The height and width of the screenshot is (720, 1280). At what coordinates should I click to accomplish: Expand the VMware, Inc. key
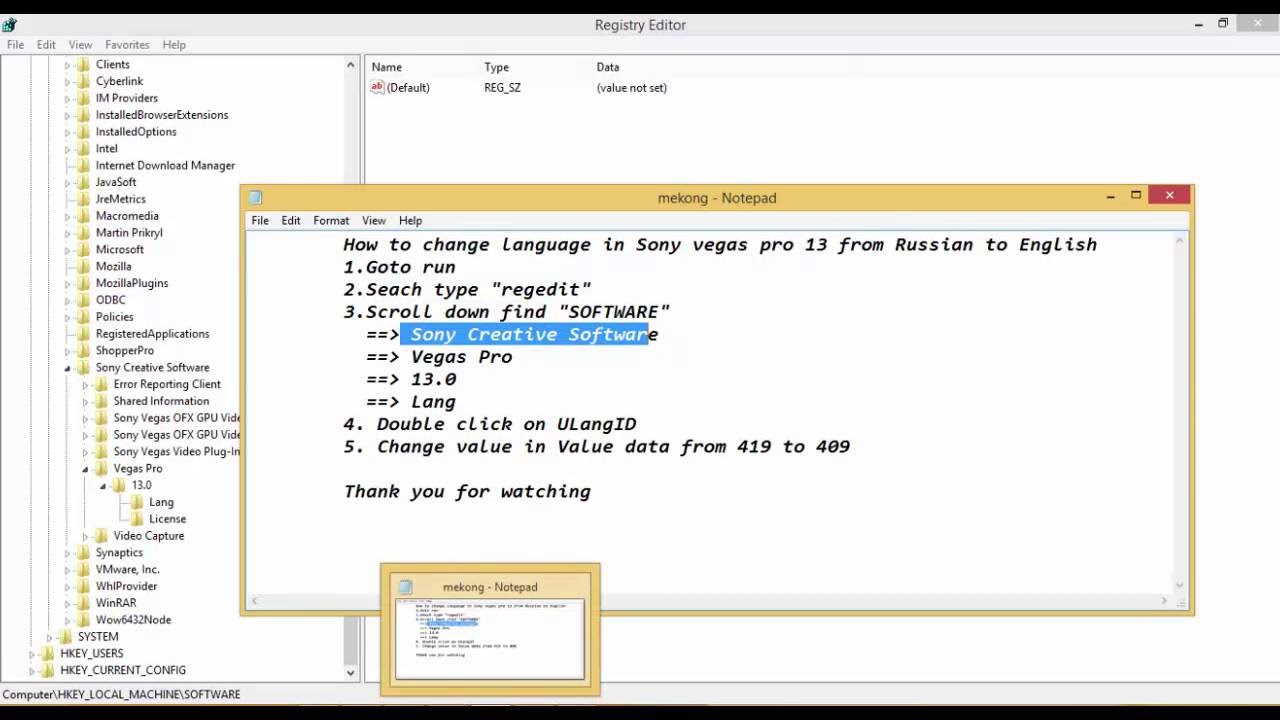coord(68,570)
